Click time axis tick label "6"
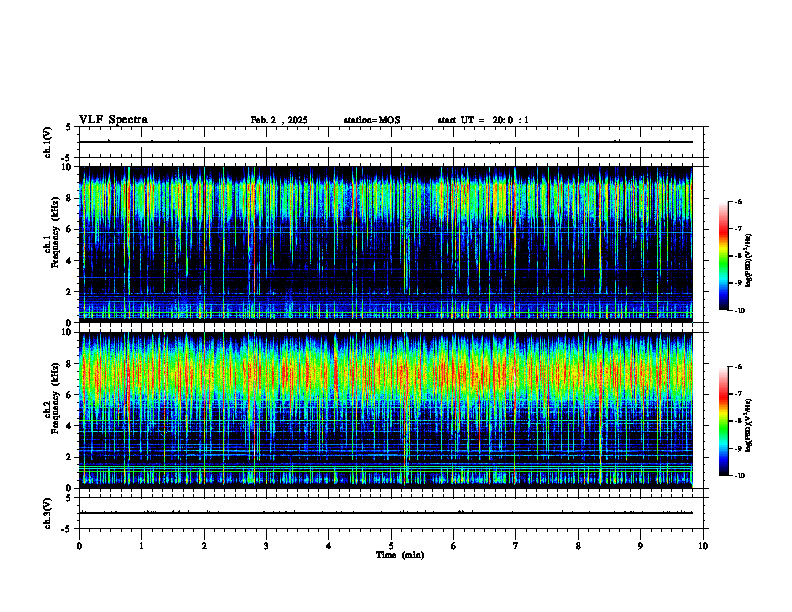 (453, 546)
